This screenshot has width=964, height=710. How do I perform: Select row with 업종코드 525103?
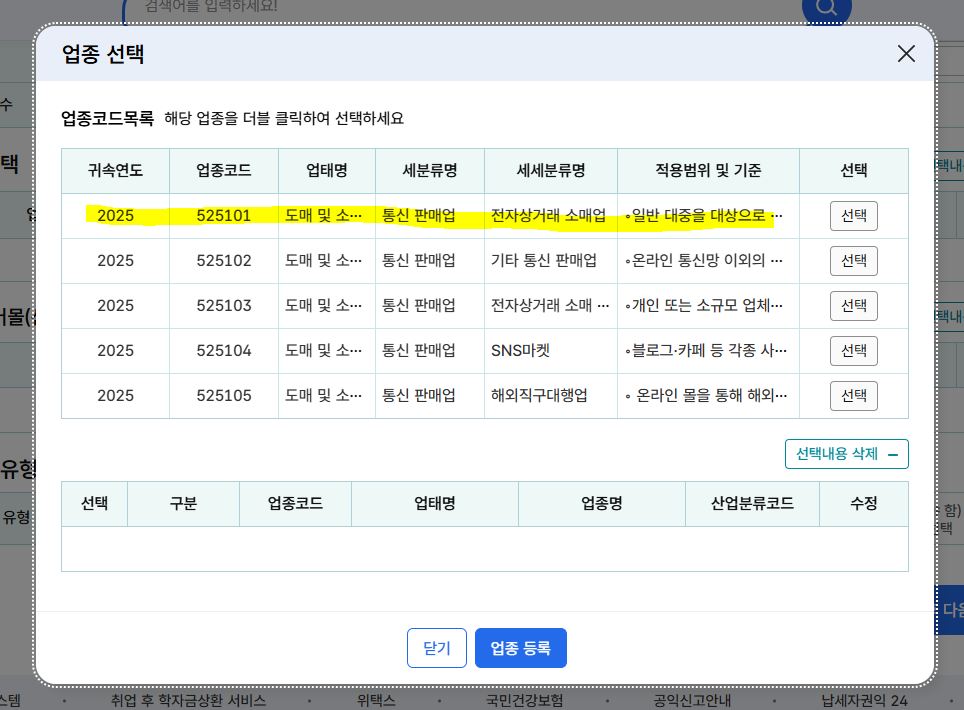[x=853, y=306]
